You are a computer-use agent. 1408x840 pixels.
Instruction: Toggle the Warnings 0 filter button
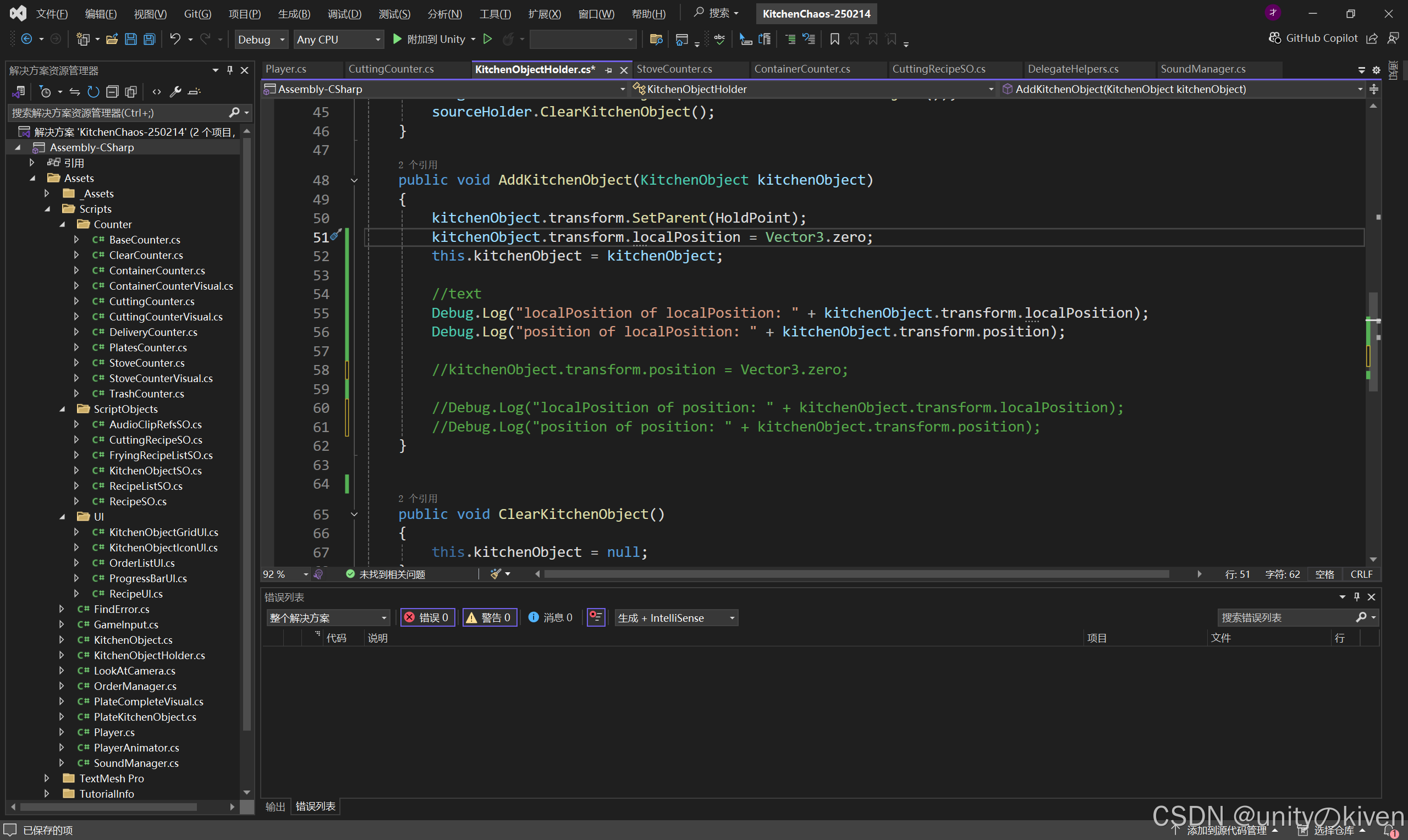click(489, 617)
